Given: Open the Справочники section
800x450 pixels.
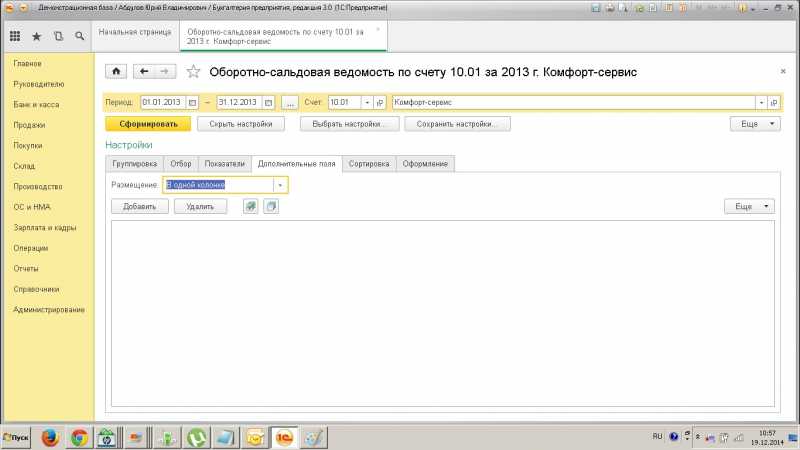Looking at the screenshot, I should pyautogui.click(x=36, y=289).
